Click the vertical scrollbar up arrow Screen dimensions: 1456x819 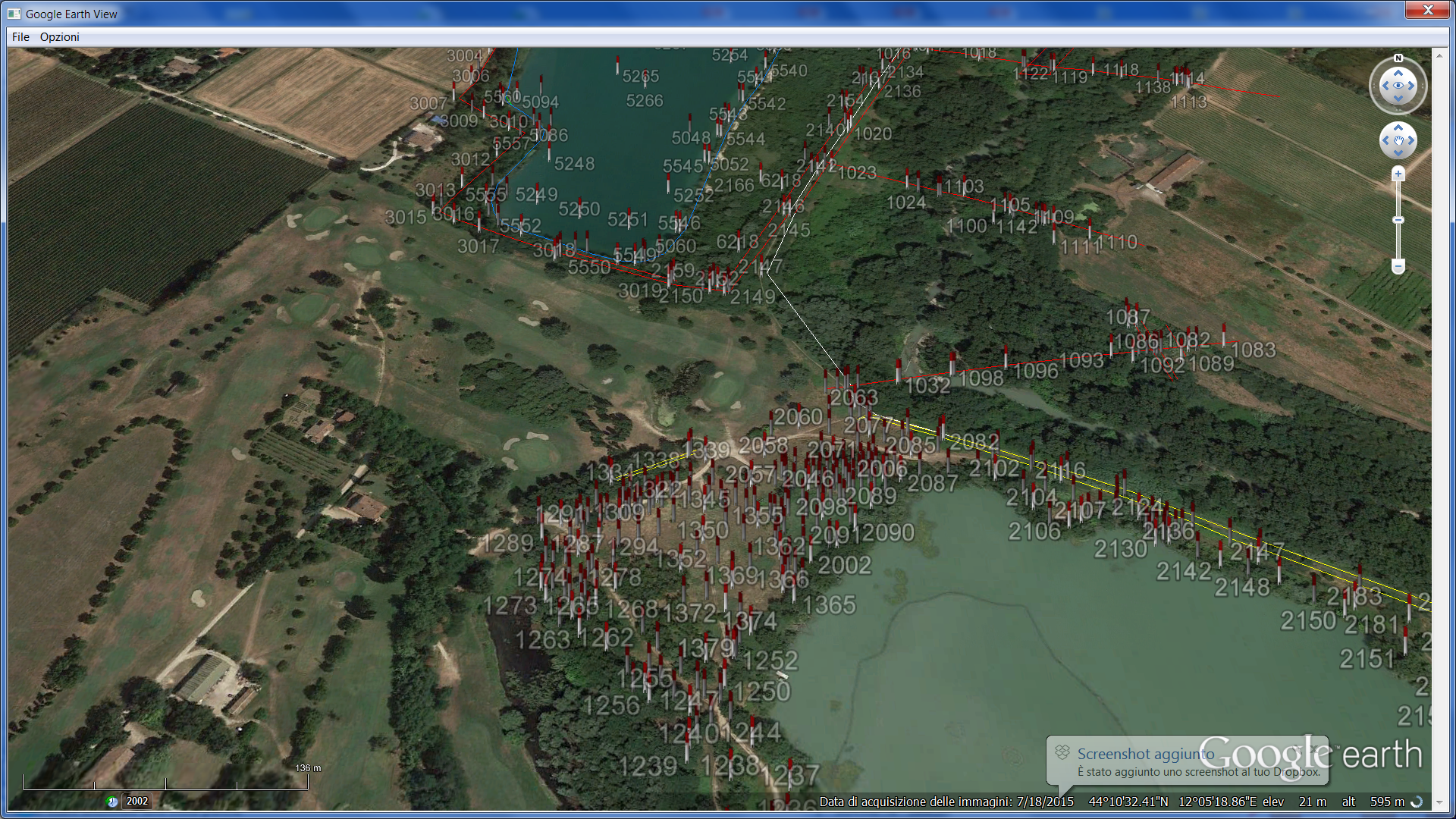1439,55
